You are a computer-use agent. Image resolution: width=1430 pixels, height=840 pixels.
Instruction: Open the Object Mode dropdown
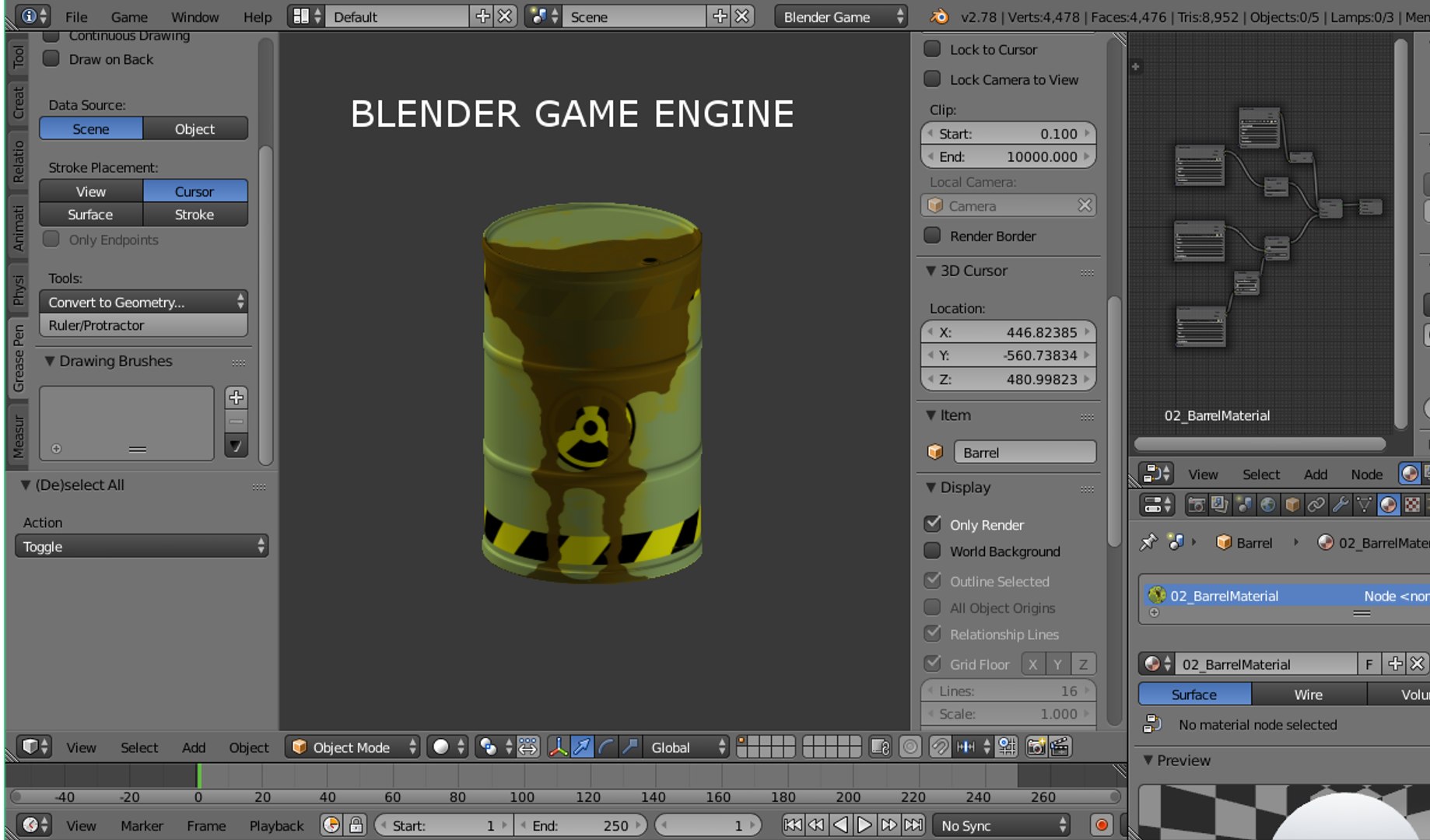click(352, 747)
